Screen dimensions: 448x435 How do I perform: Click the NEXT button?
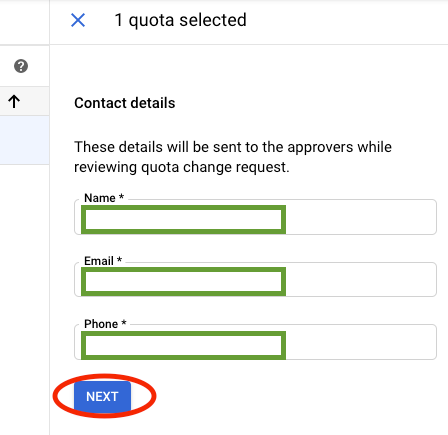pyautogui.click(x=102, y=396)
